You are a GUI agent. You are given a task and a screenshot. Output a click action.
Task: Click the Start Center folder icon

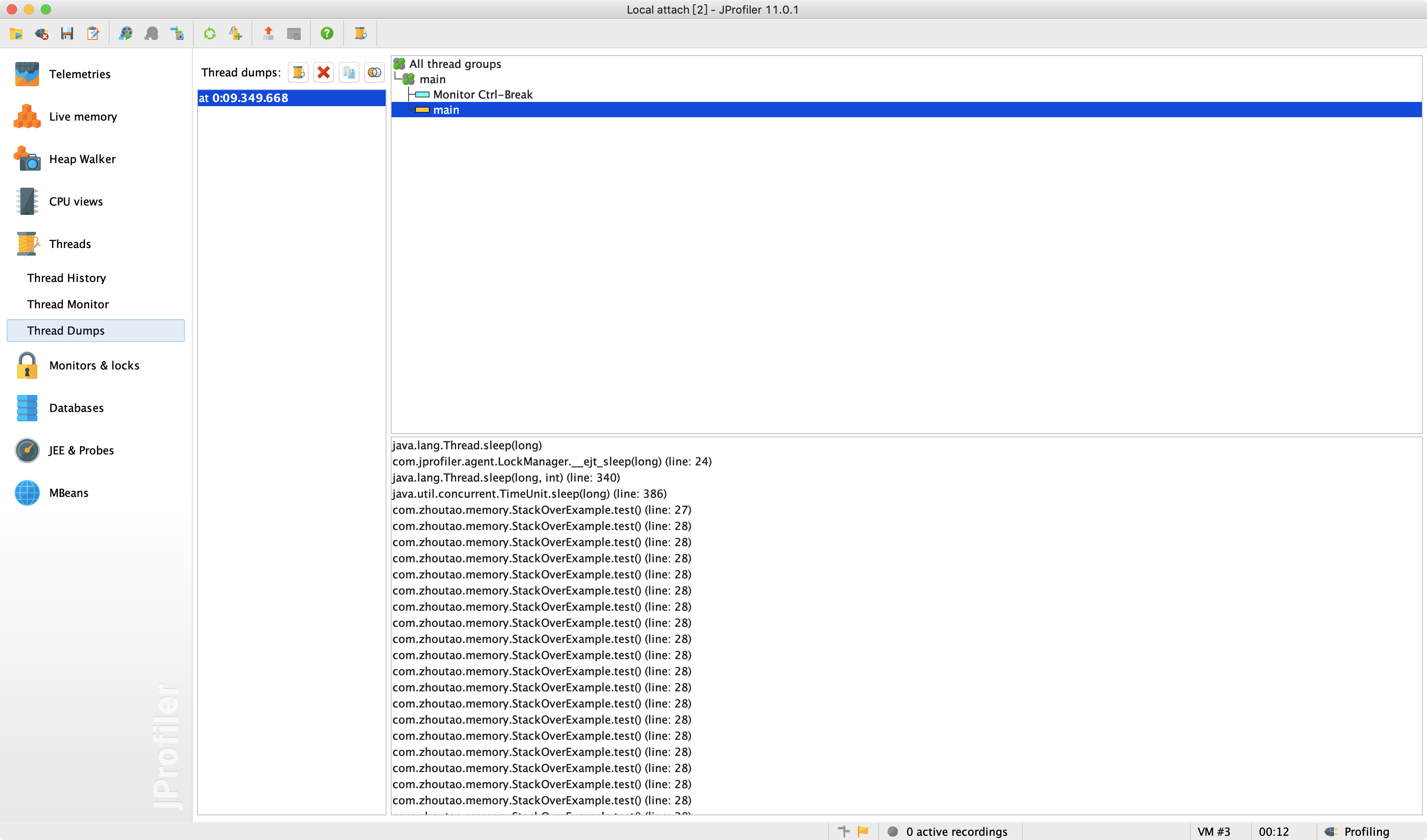pos(16,34)
